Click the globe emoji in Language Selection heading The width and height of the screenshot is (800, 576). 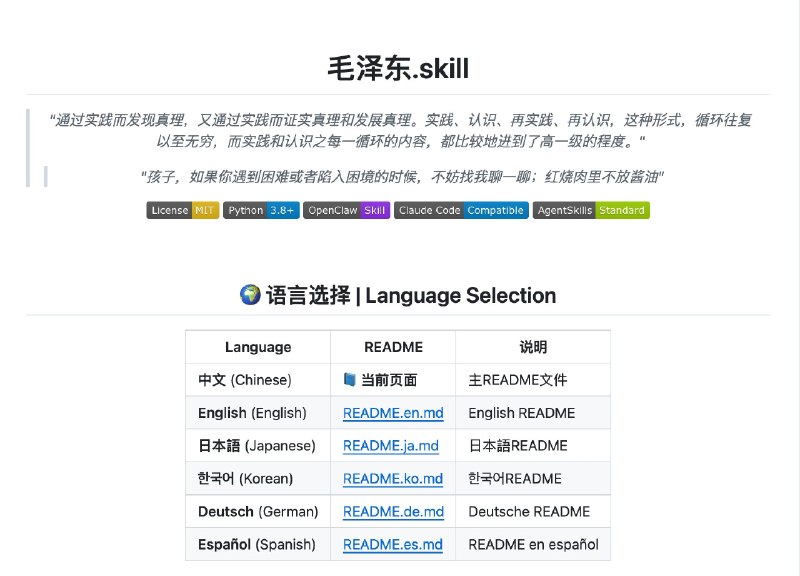click(x=251, y=295)
